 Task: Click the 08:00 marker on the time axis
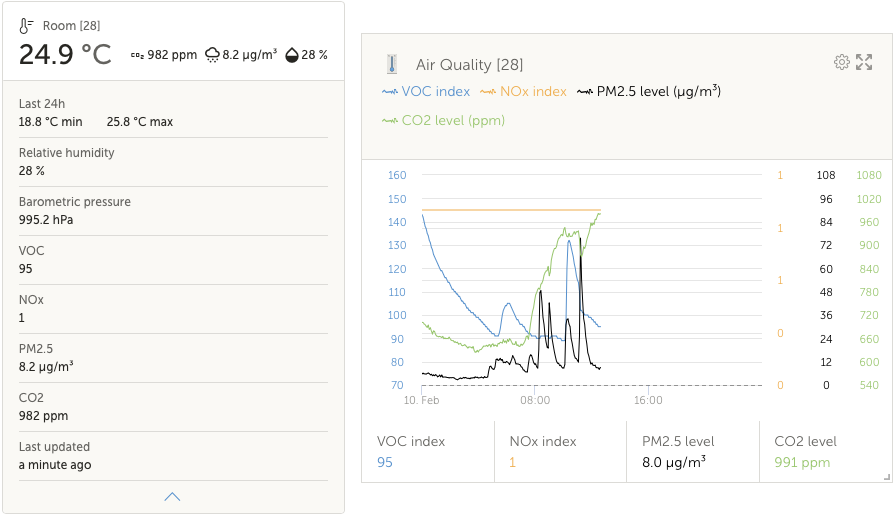click(x=535, y=401)
